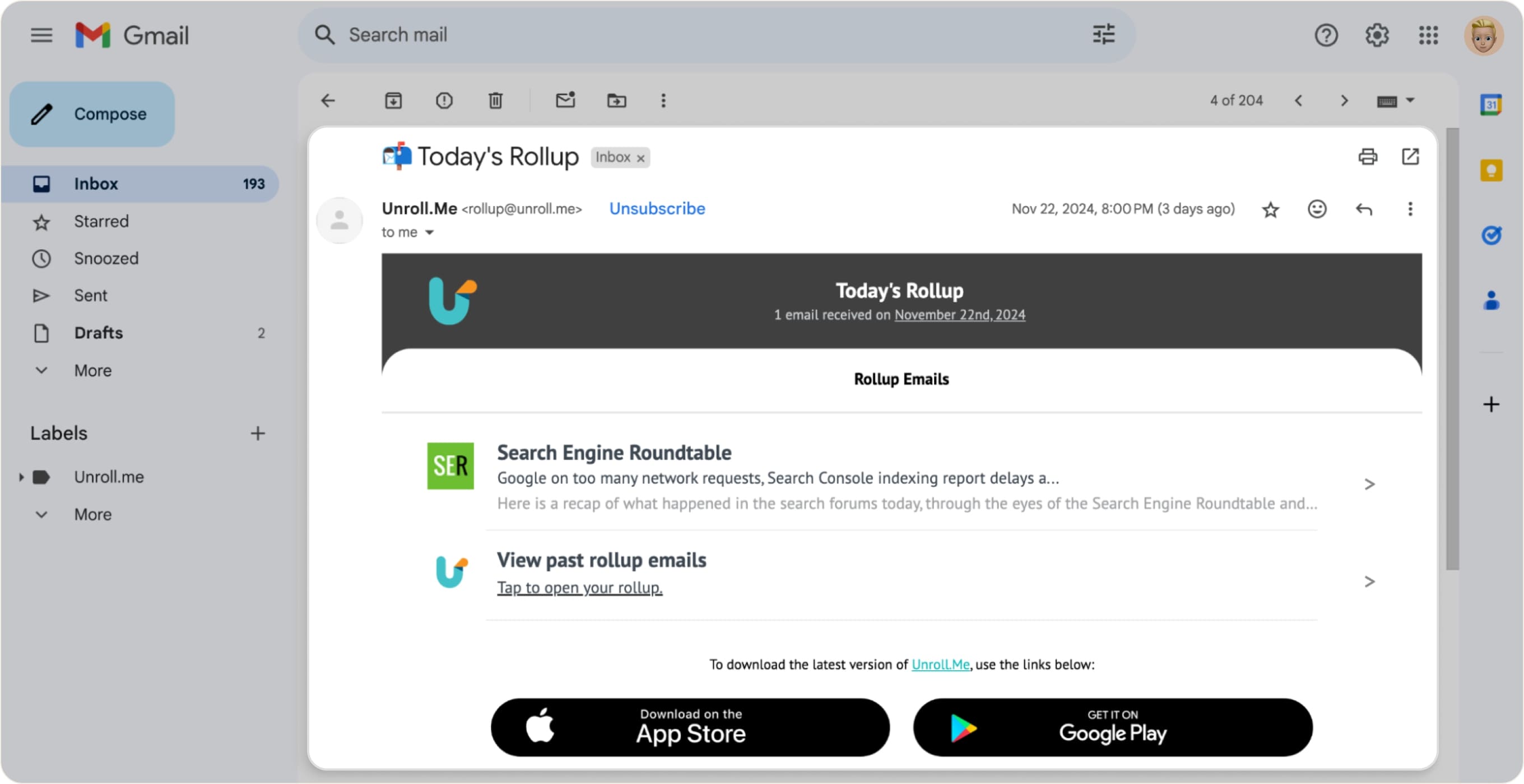Open the email in a new window
Viewport: 1524px width, 784px height.
coord(1411,157)
